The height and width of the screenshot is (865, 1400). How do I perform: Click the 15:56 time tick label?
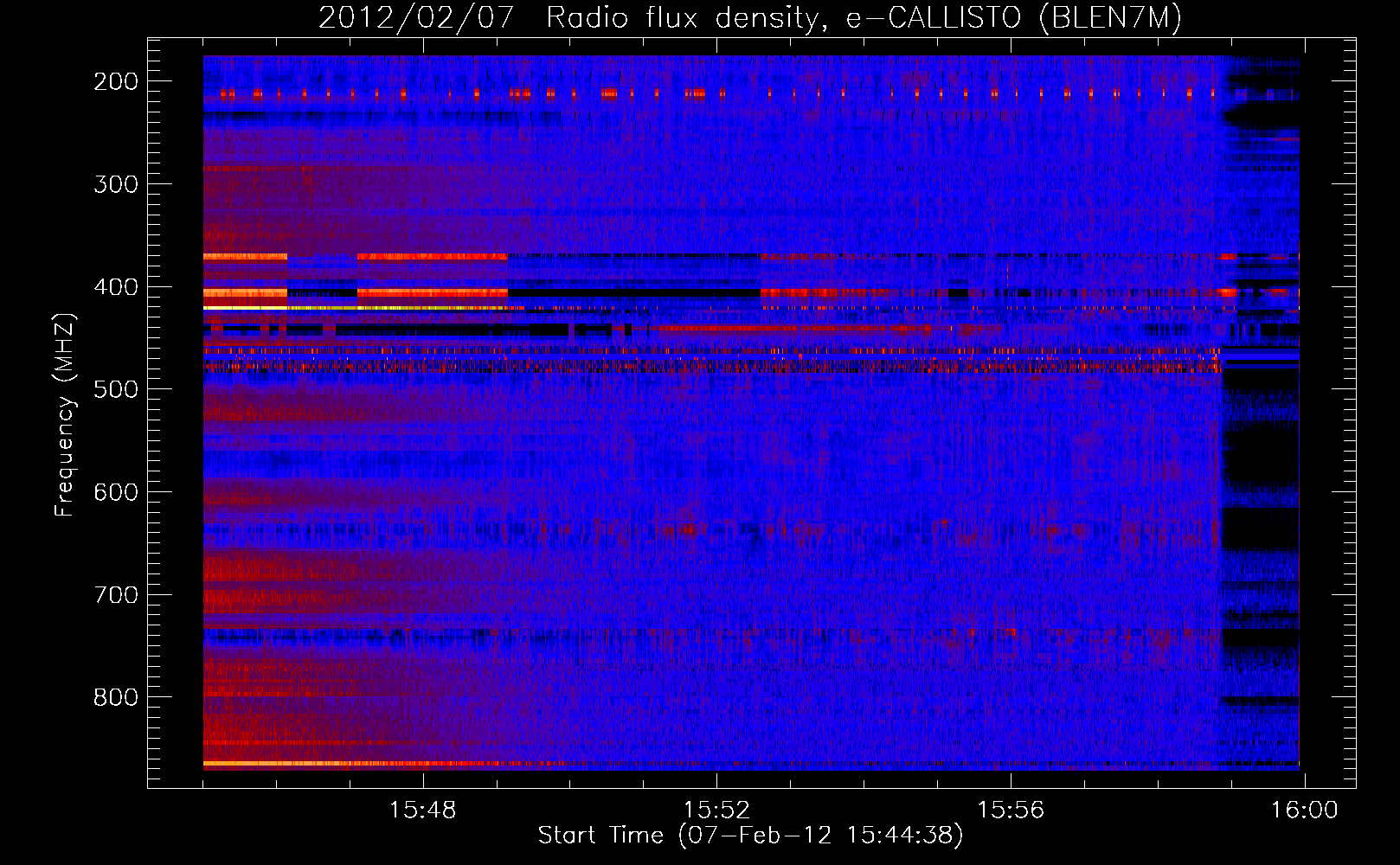1011,811
